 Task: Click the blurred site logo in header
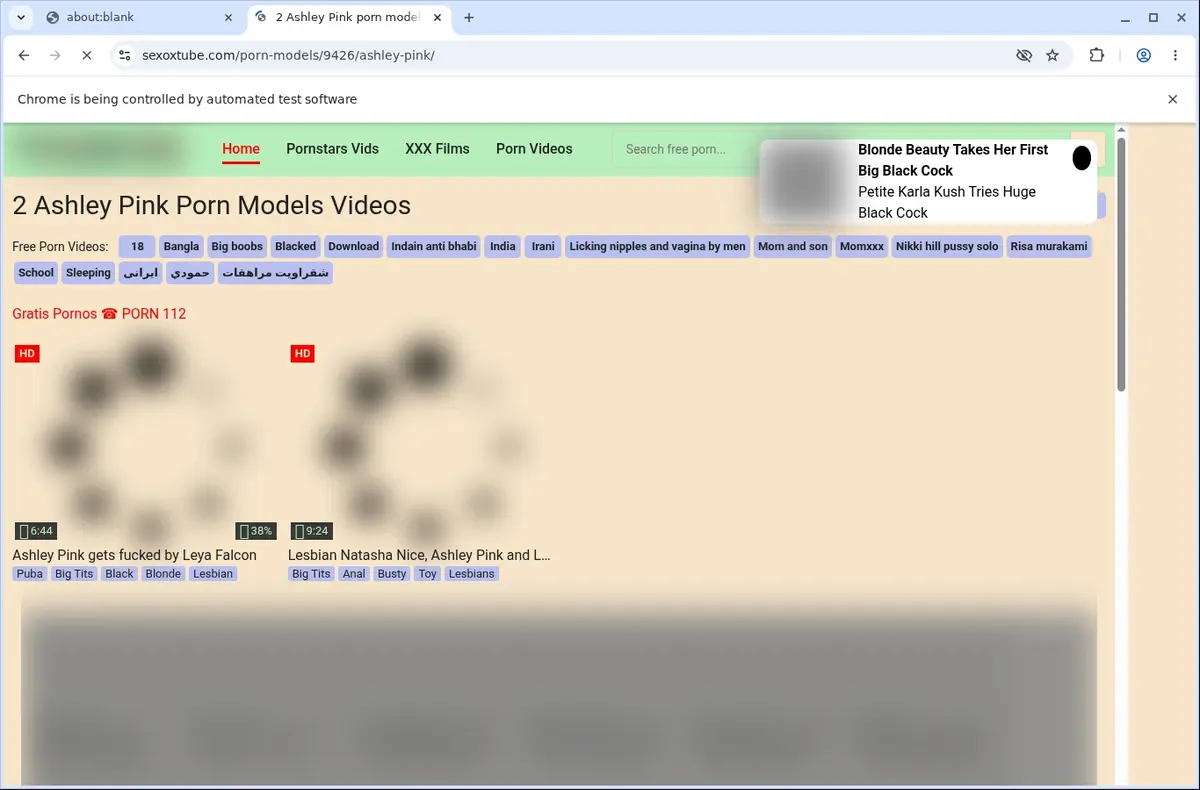102,150
